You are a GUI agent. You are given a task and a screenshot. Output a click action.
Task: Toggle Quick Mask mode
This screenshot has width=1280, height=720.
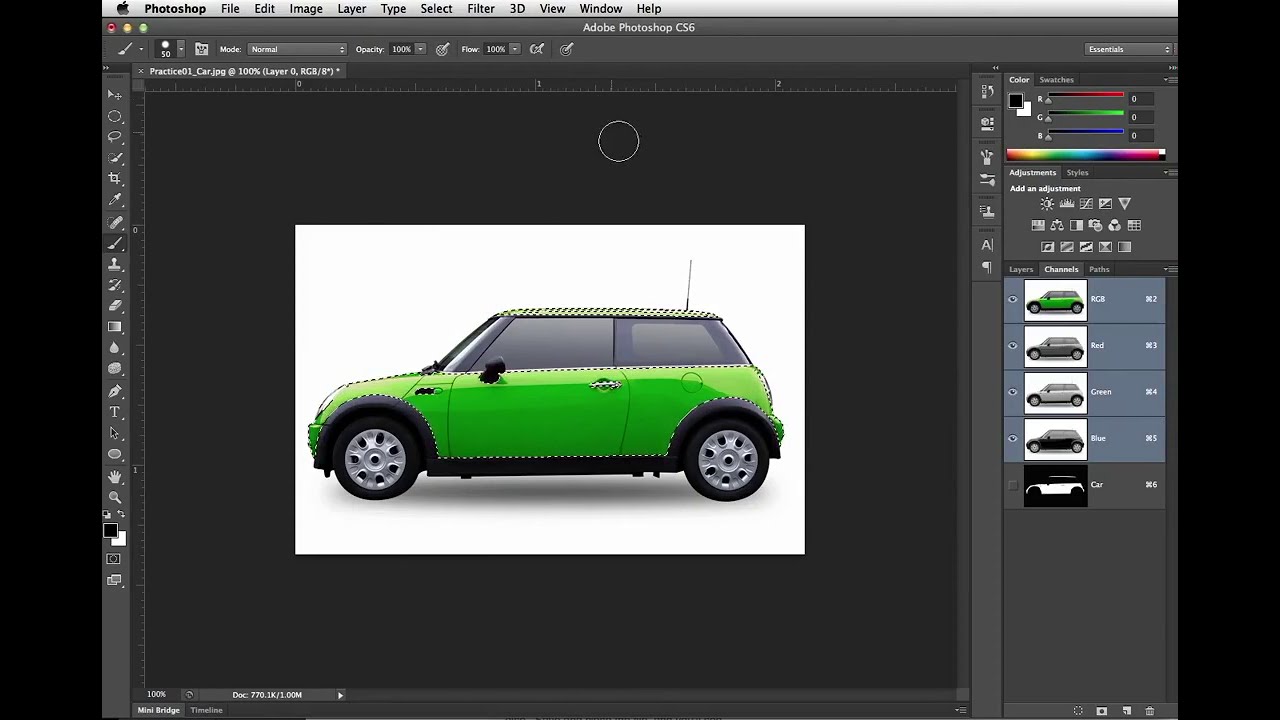pos(114,559)
